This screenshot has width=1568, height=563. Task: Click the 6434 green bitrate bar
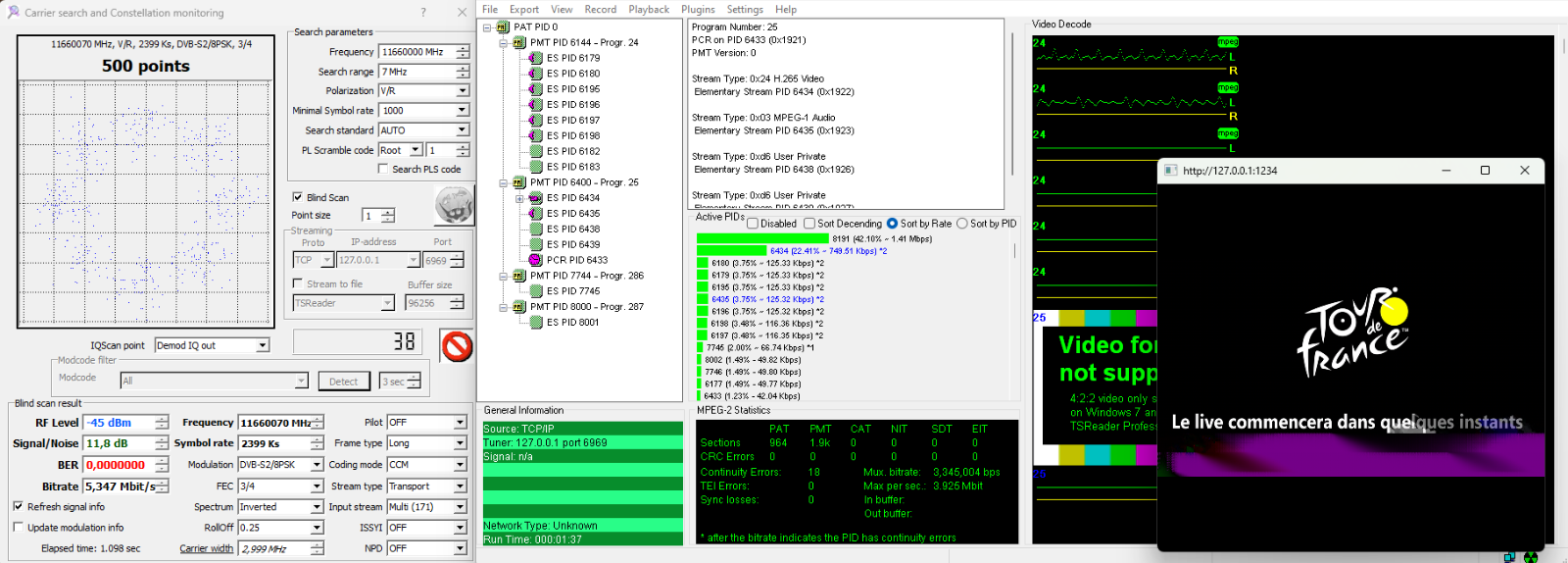[731, 251]
